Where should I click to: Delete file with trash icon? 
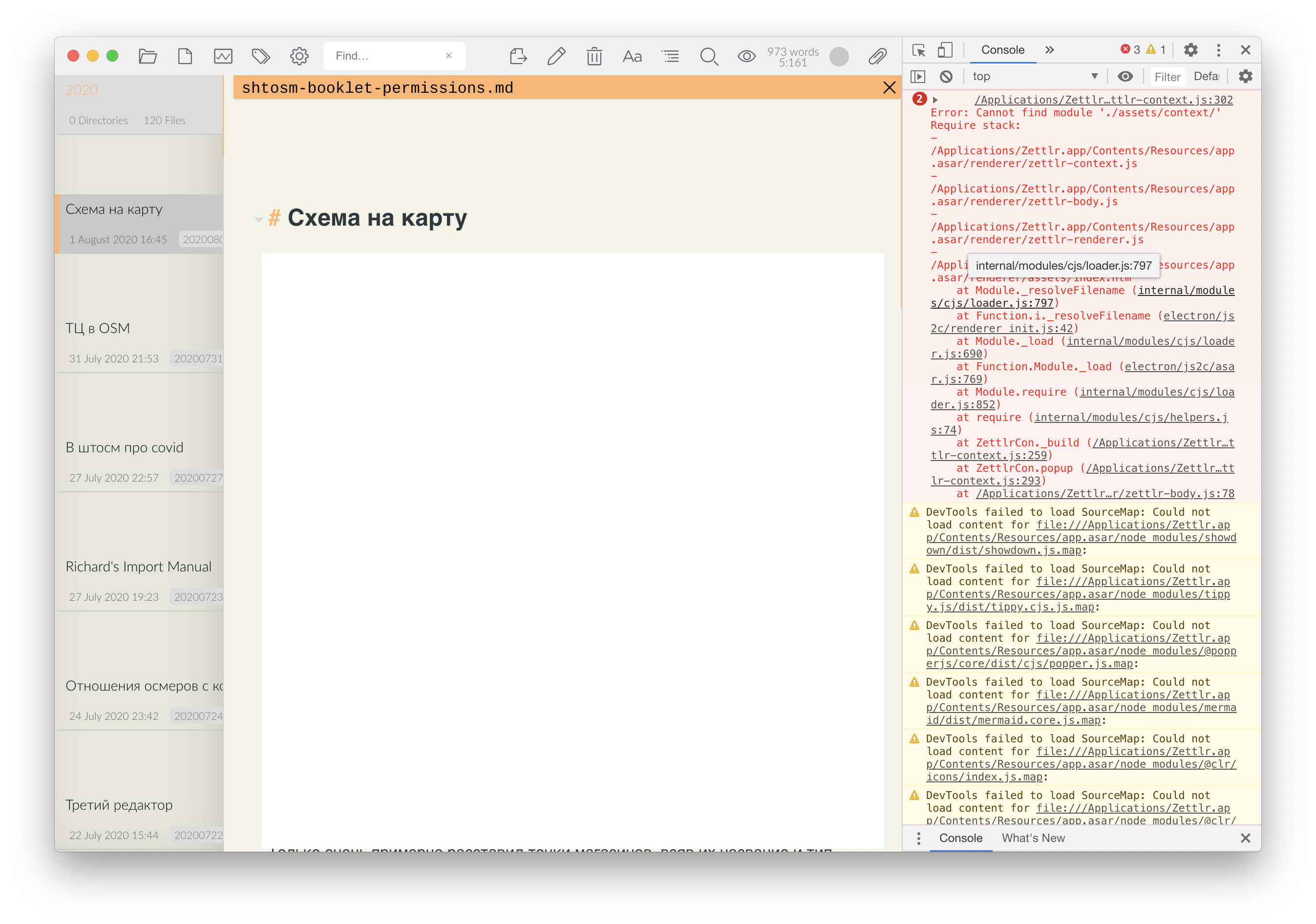tap(594, 56)
